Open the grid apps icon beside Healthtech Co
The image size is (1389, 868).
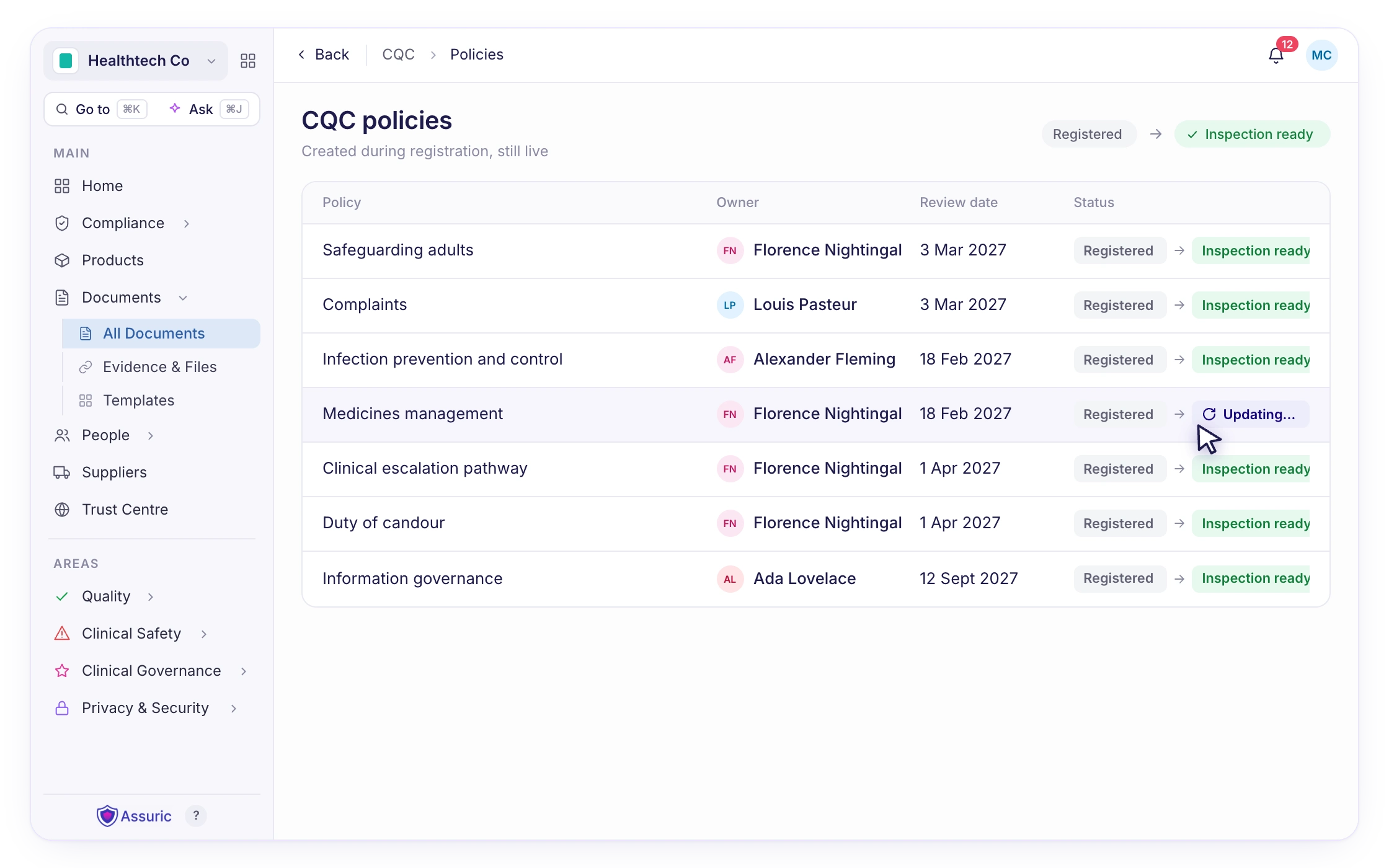coord(248,61)
